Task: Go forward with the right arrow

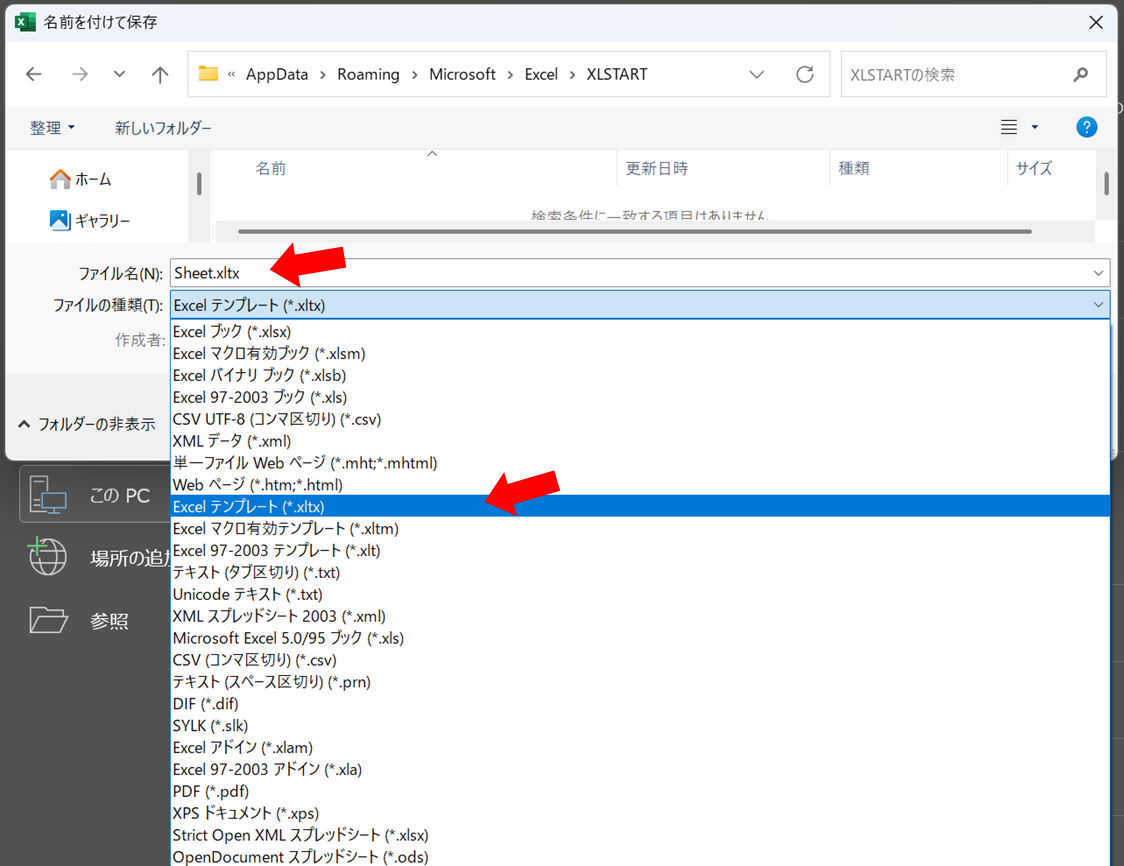Action: click(80, 74)
